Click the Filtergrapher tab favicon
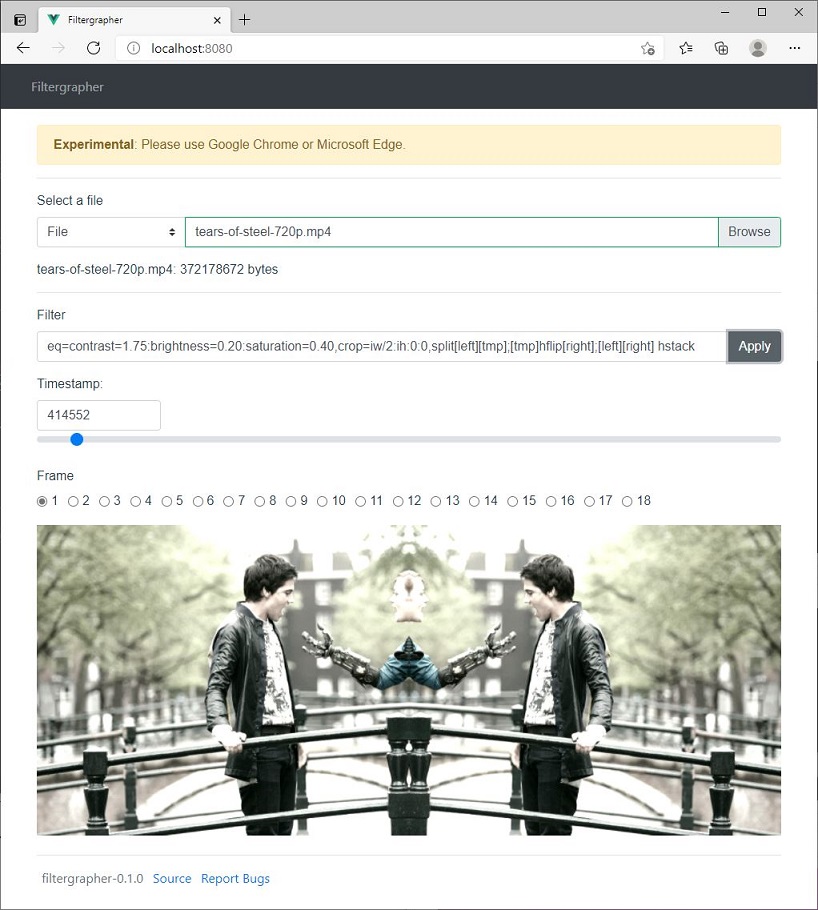Viewport: 818px width, 910px height. click(x=53, y=20)
